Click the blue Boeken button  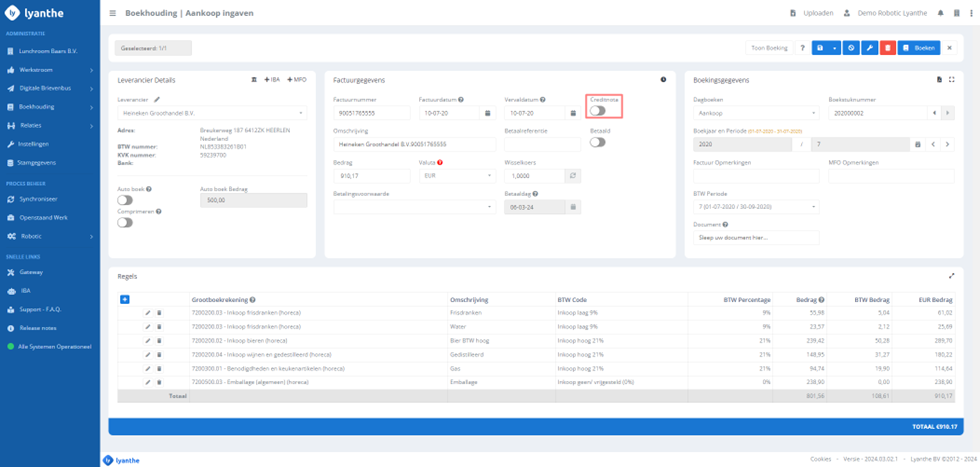point(919,47)
